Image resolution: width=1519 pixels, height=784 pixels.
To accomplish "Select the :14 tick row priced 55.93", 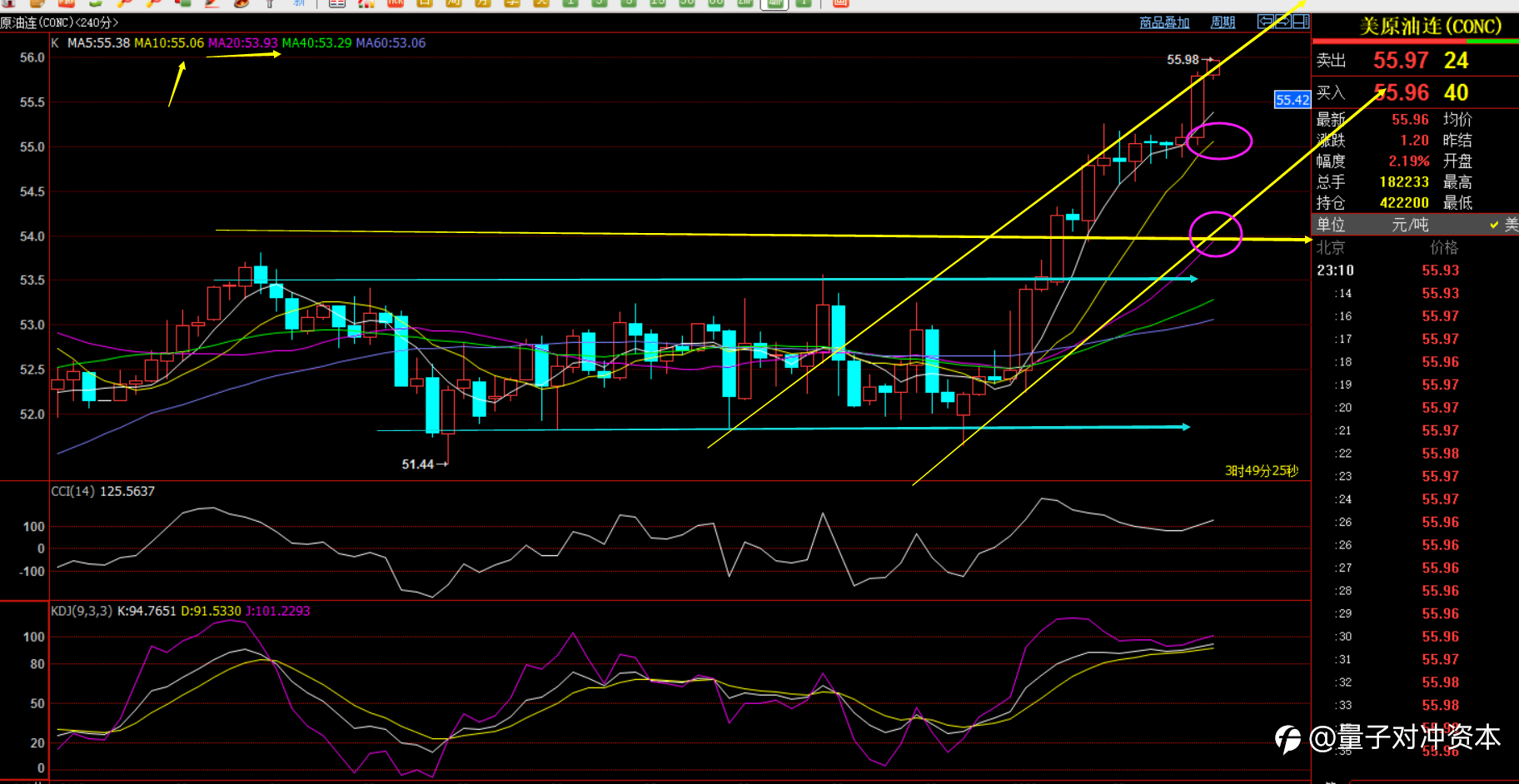I will point(1416,294).
